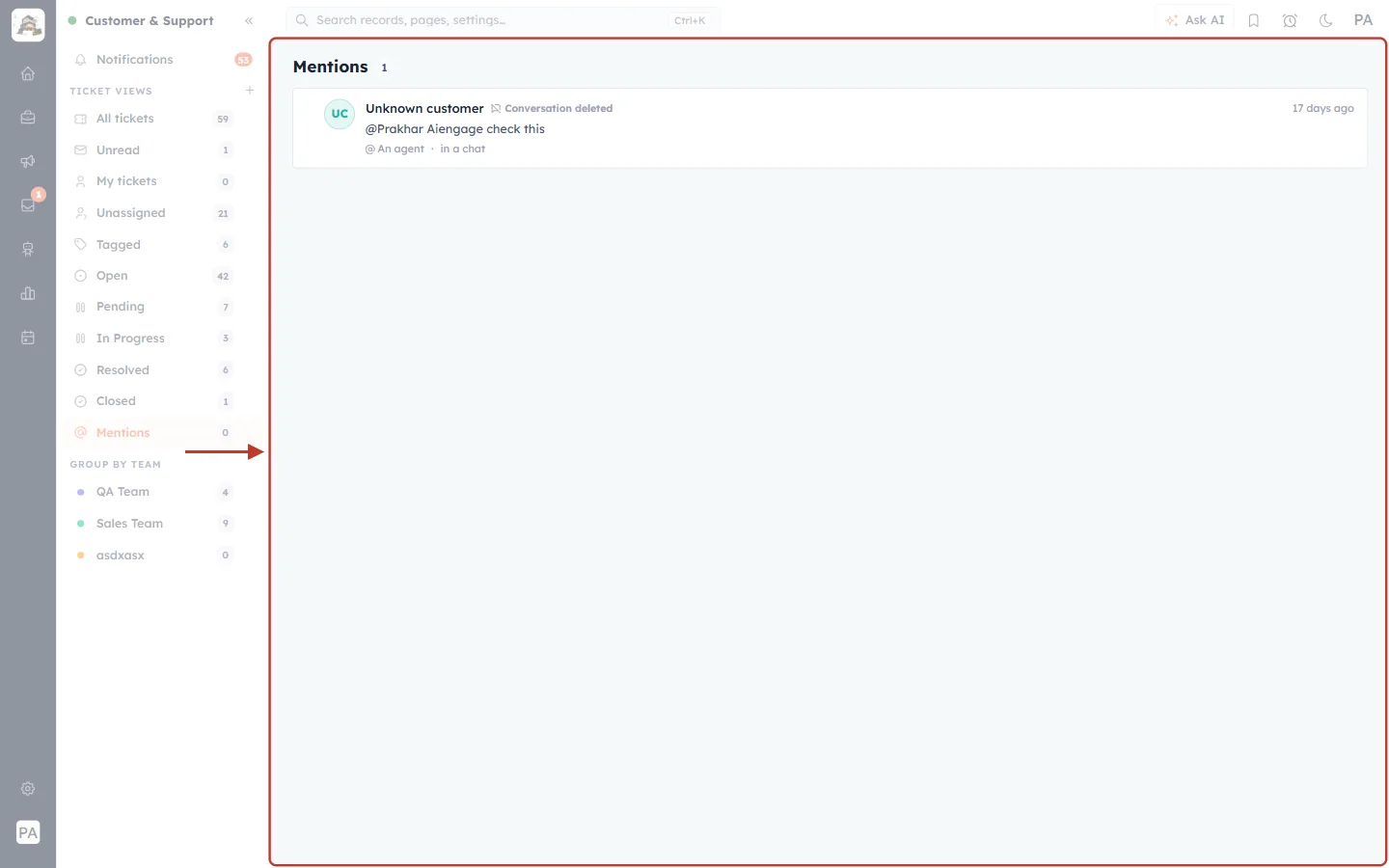
Task: Collapse the Customer & Support sidebar
Action: (x=249, y=20)
